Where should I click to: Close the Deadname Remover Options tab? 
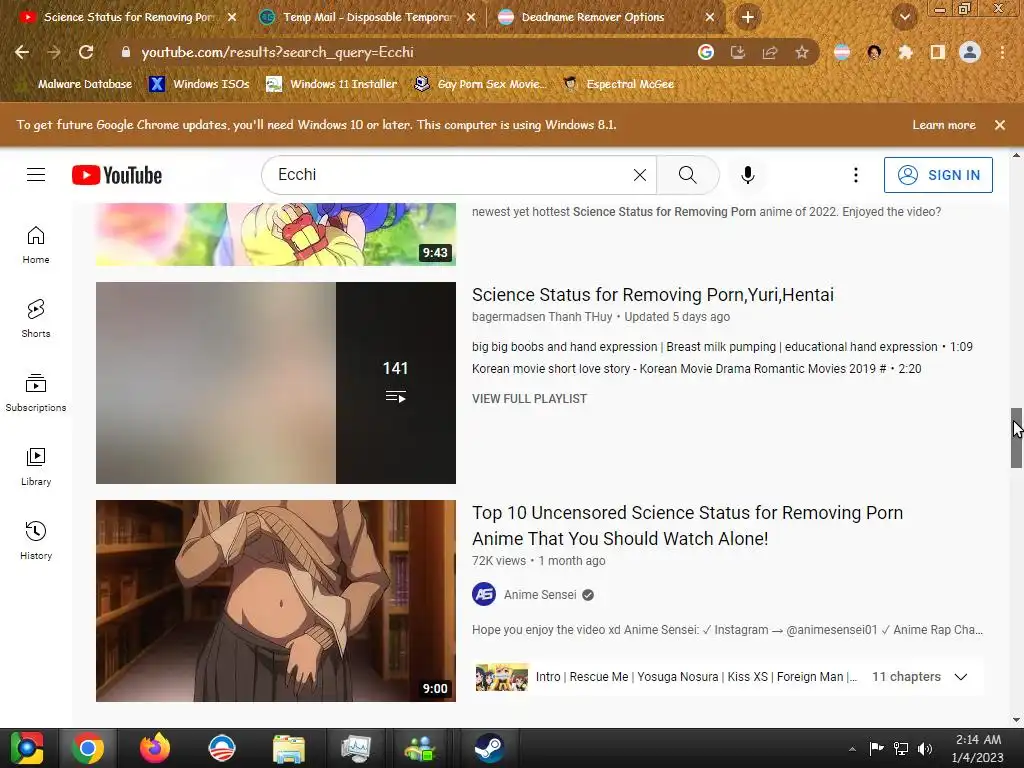(x=710, y=18)
